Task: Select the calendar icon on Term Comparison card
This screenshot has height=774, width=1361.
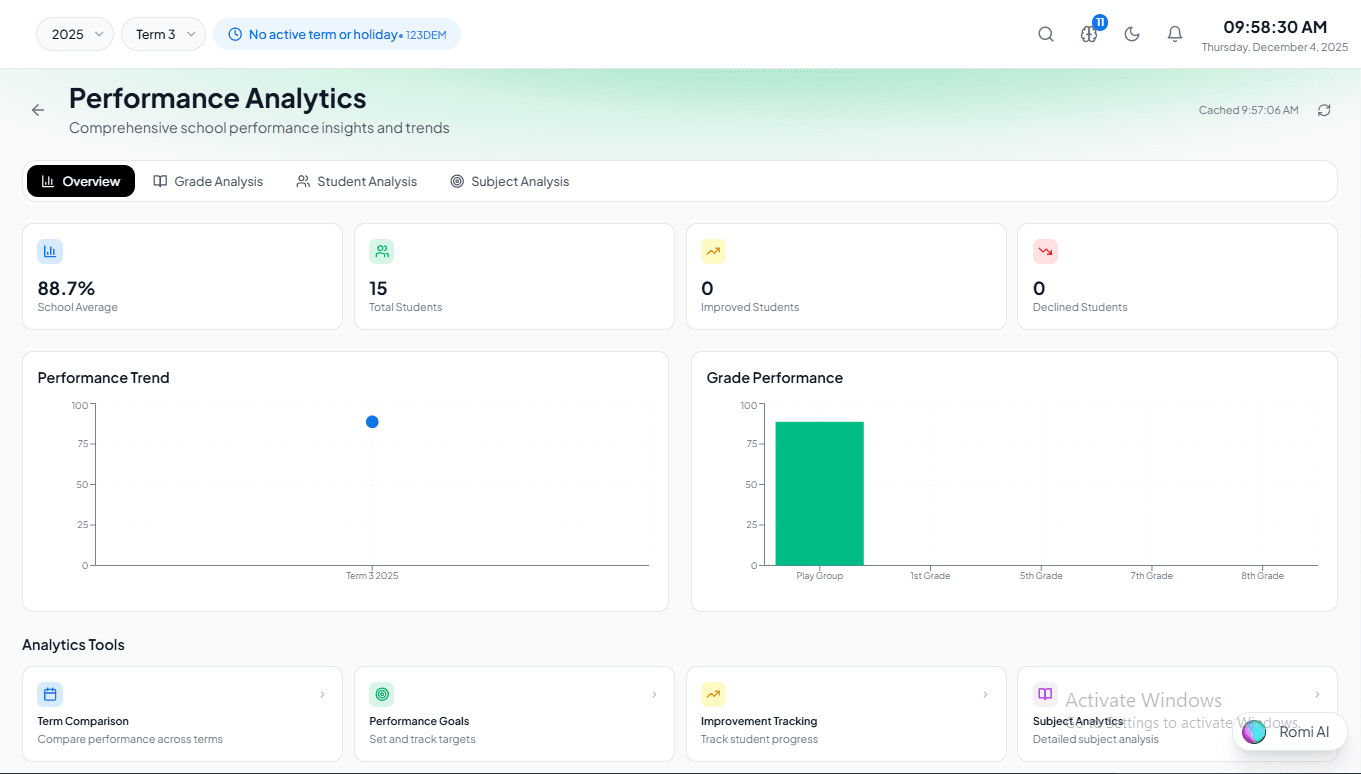Action: pyautogui.click(x=50, y=694)
